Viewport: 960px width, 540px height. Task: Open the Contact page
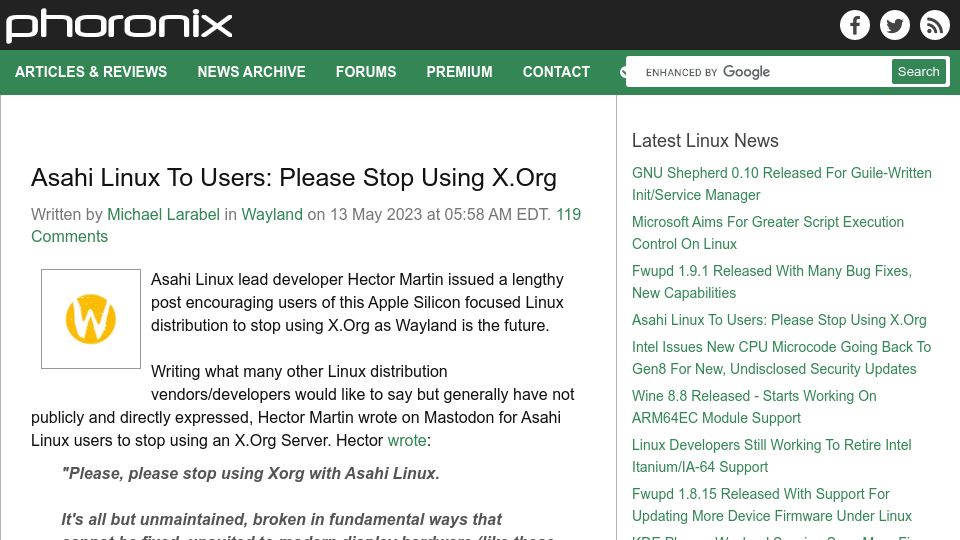click(x=556, y=72)
